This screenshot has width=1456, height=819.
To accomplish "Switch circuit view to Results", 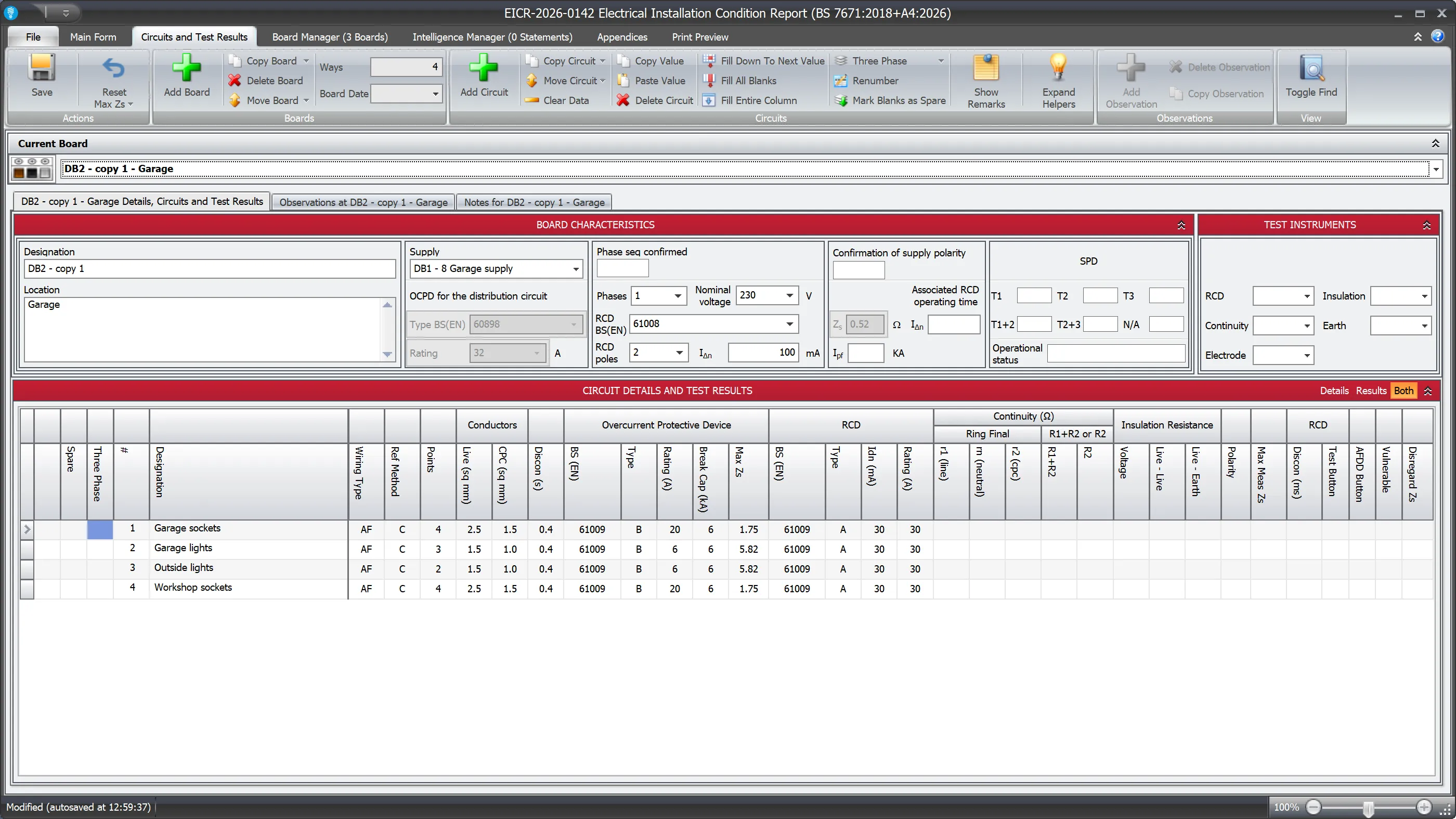I will pos(1371,390).
